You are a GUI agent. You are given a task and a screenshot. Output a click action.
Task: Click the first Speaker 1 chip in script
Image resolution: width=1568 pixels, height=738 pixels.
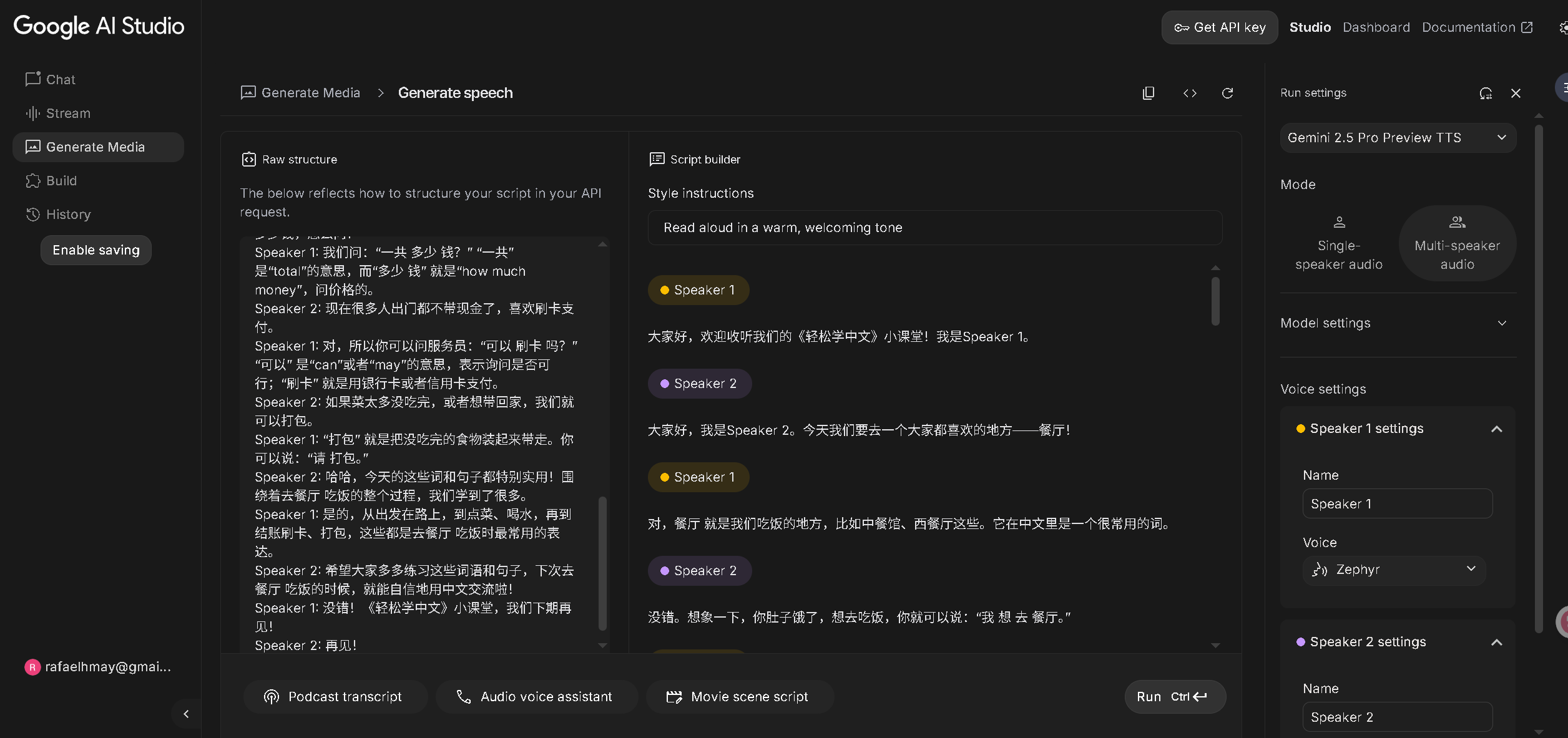[x=698, y=290]
